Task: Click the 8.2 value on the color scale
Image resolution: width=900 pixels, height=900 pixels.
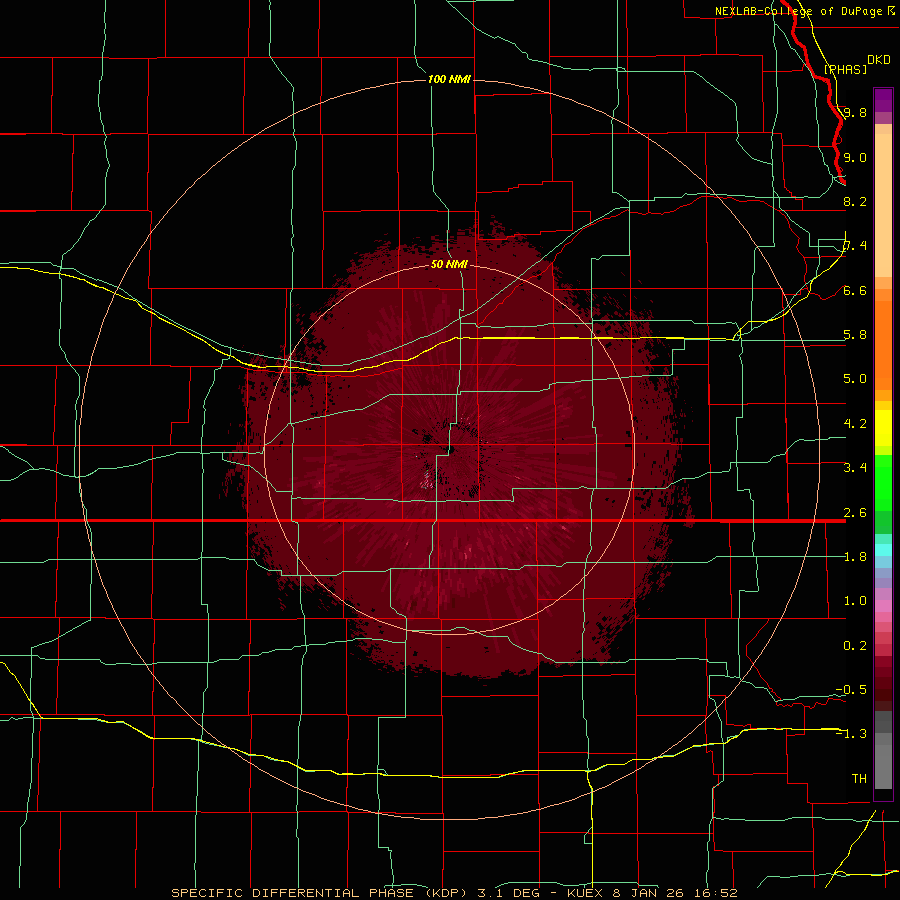Action: coord(855,201)
